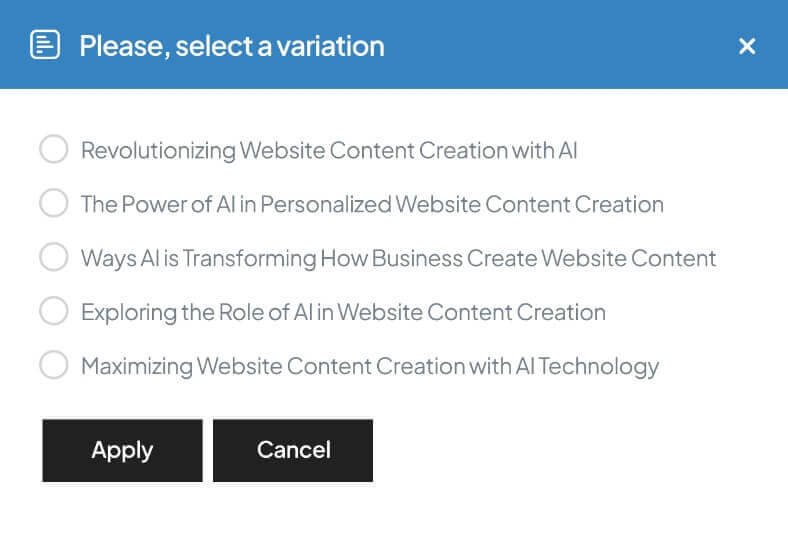Screen dimensions: 788x536
Task: Click the label 'The Power of AI in Personalized'
Action: point(372,205)
